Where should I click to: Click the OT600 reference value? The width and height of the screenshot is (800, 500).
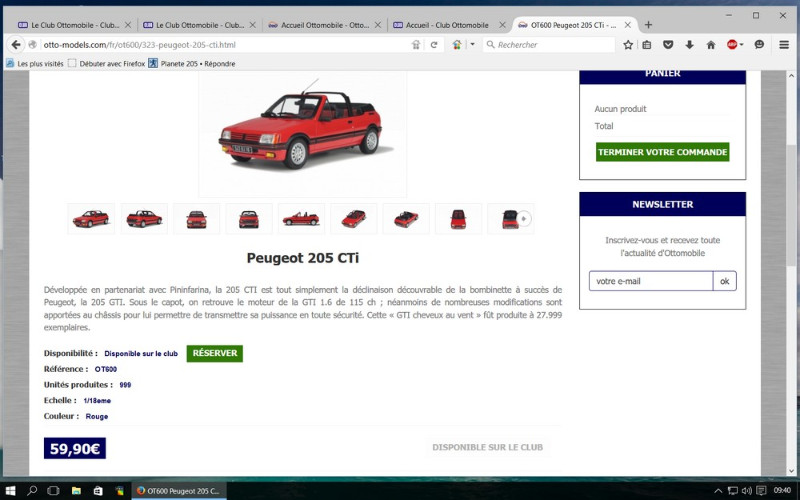coord(106,369)
